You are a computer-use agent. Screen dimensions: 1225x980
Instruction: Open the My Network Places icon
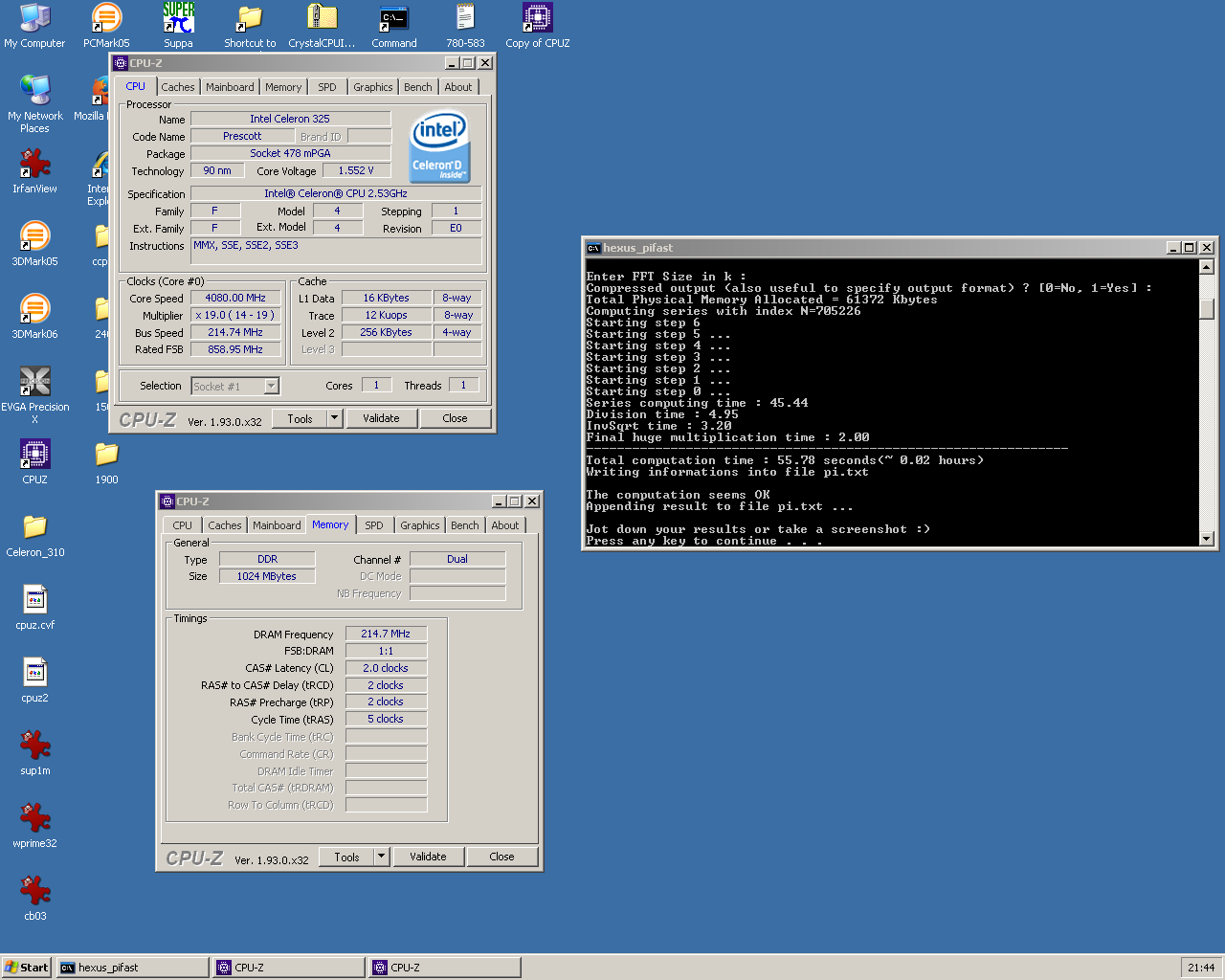coord(34,103)
